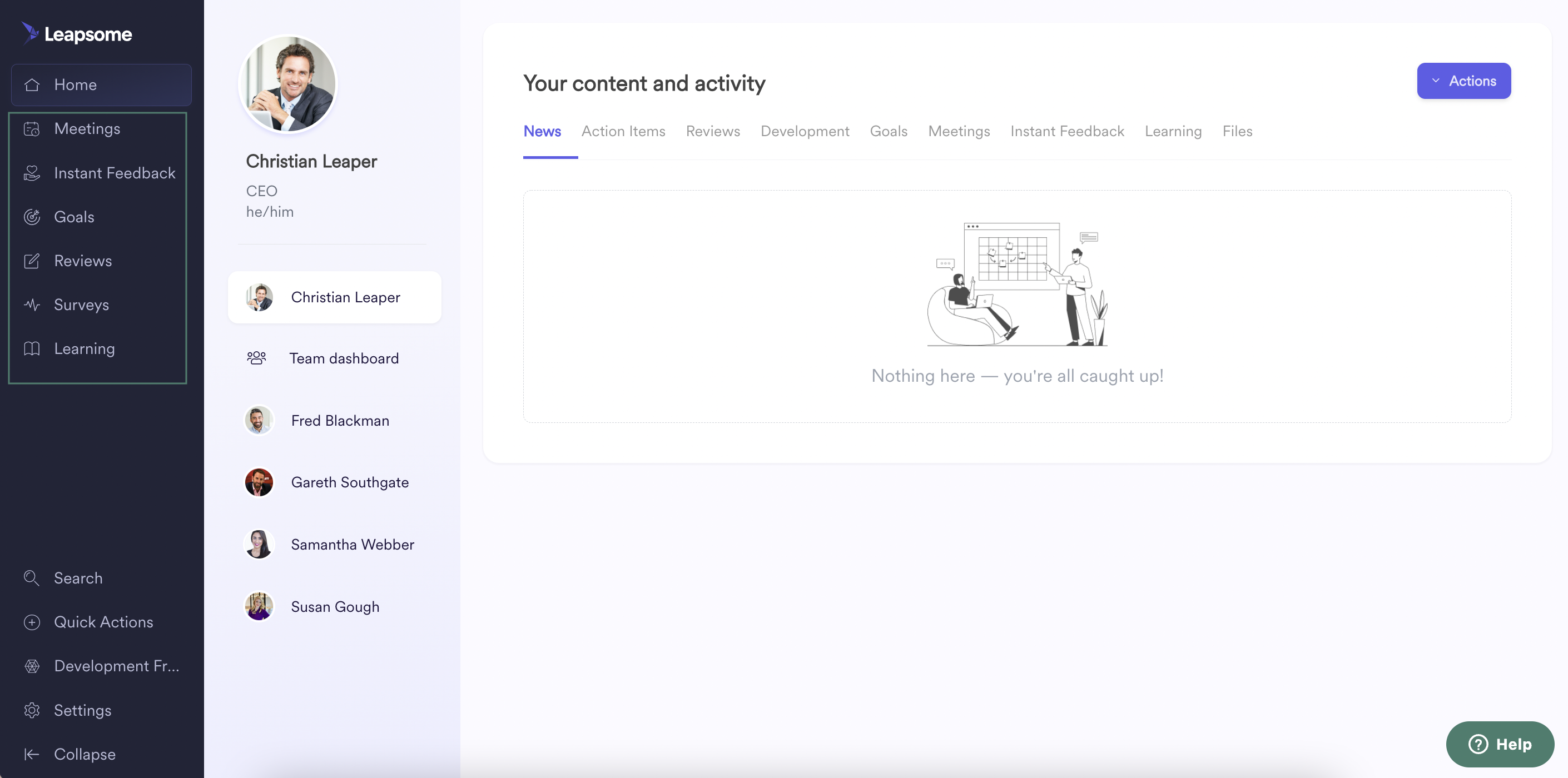The image size is (1568, 778).
Task: Open the Help widget
Action: 1500,744
